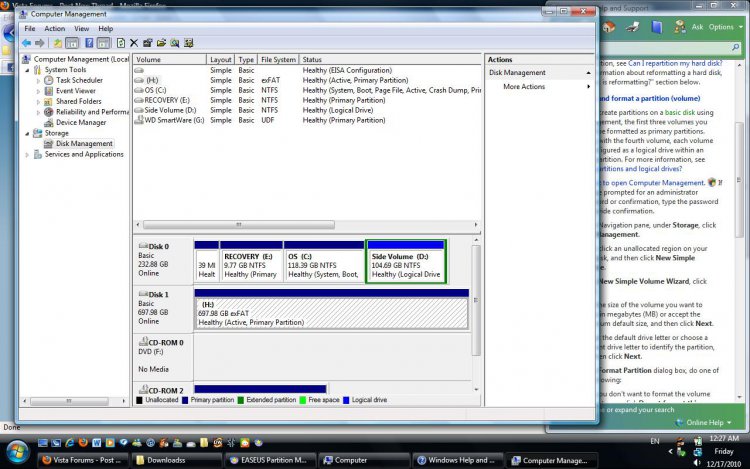Launch Word from the Quick Launch bar

coord(97,443)
